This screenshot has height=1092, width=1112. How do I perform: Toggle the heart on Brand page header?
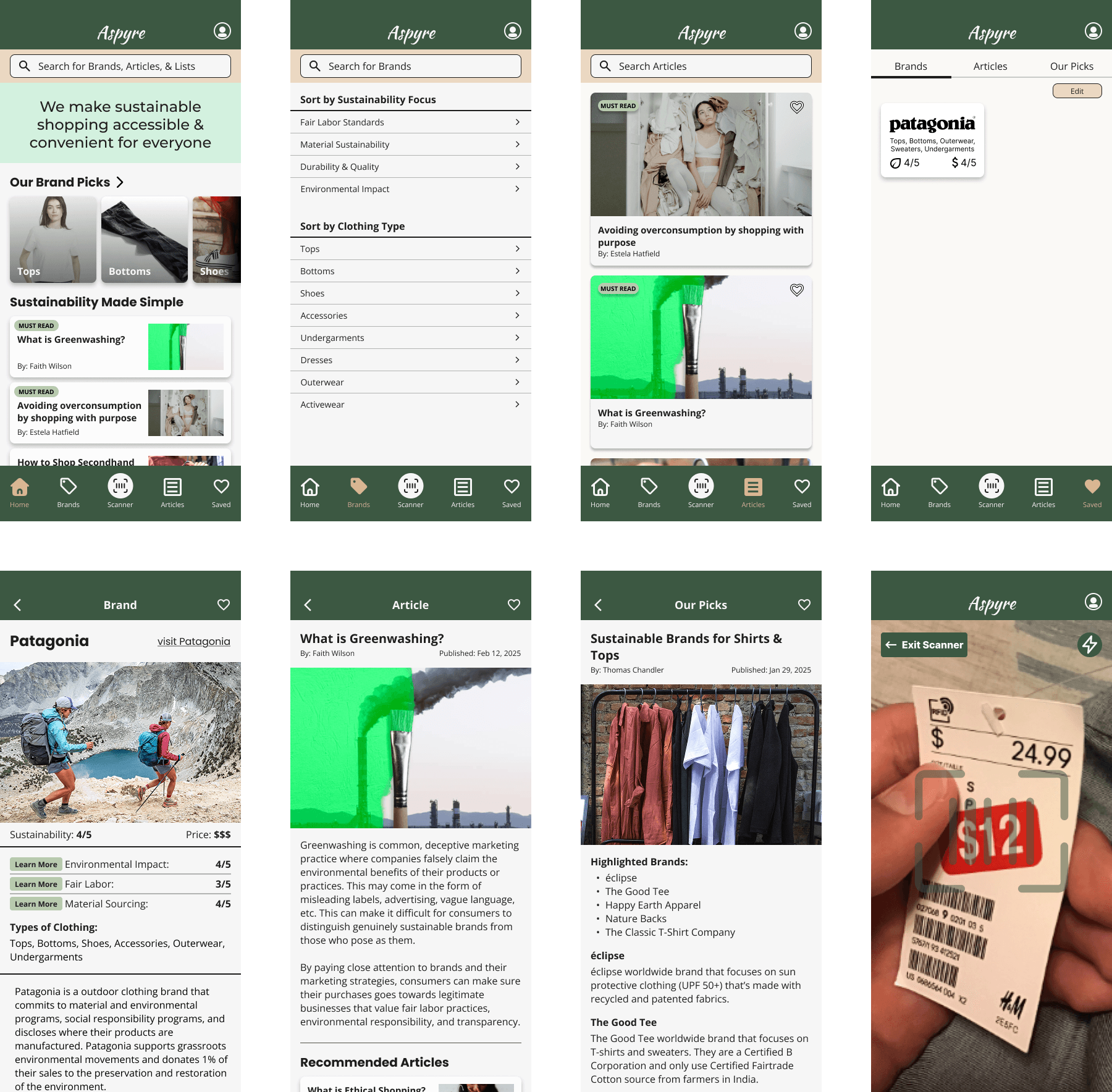click(224, 605)
